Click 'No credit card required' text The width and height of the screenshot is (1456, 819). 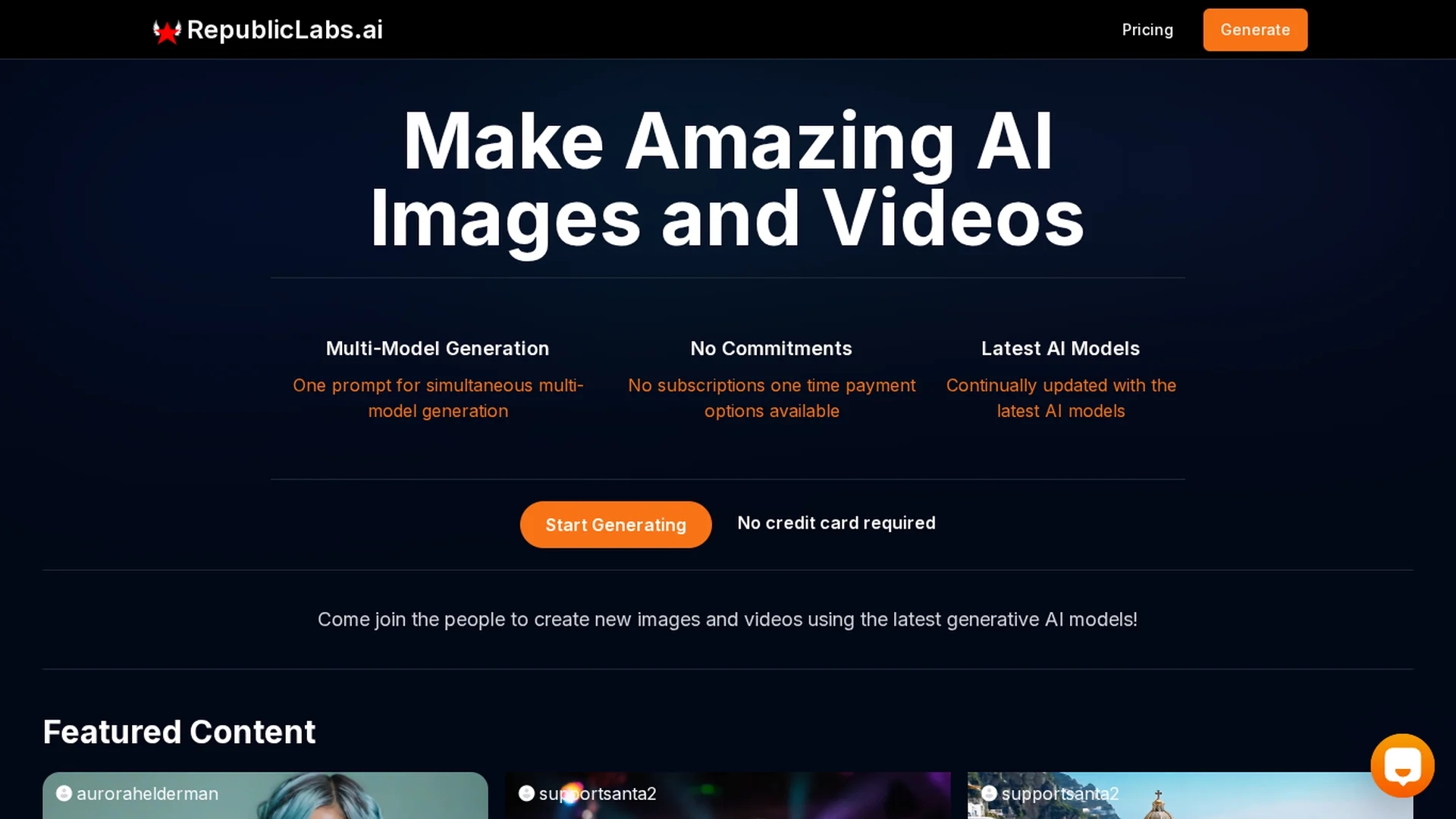pyautogui.click(x=836, y=523)
